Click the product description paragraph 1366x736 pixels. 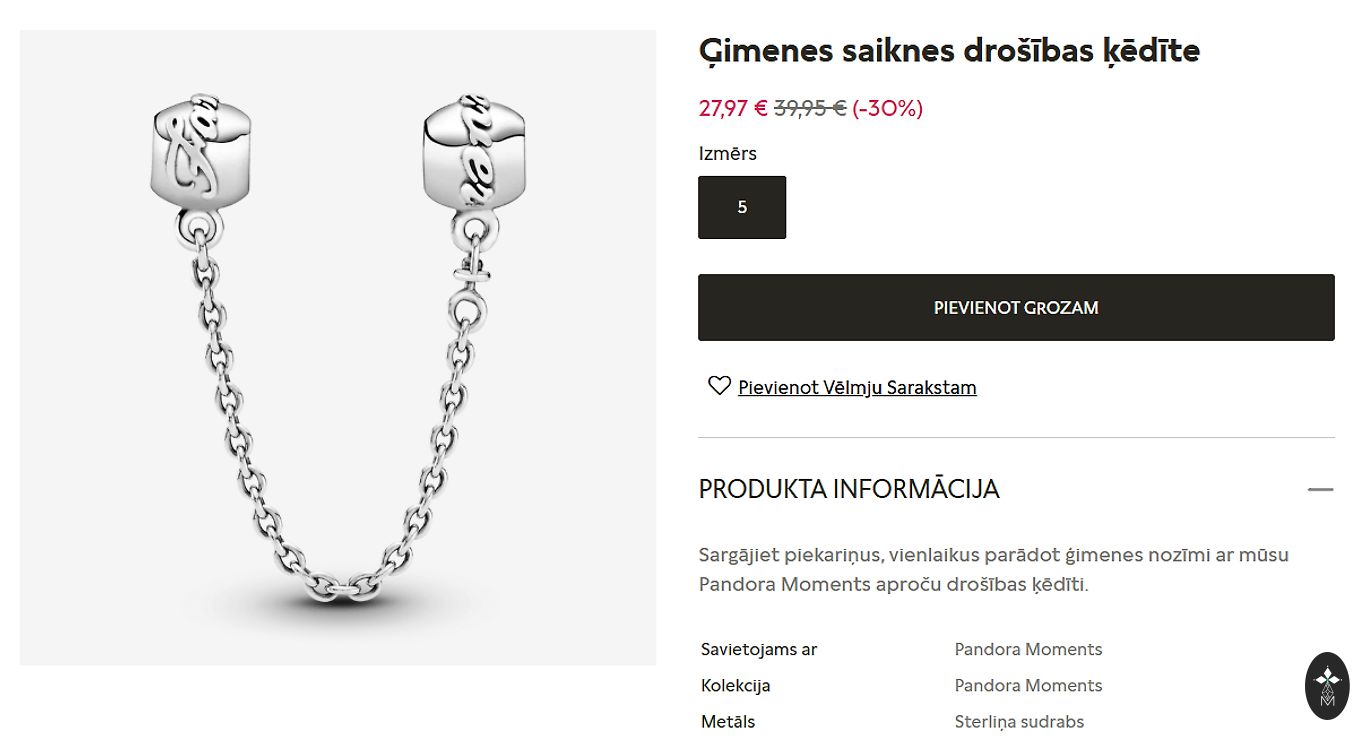[994, 569]
